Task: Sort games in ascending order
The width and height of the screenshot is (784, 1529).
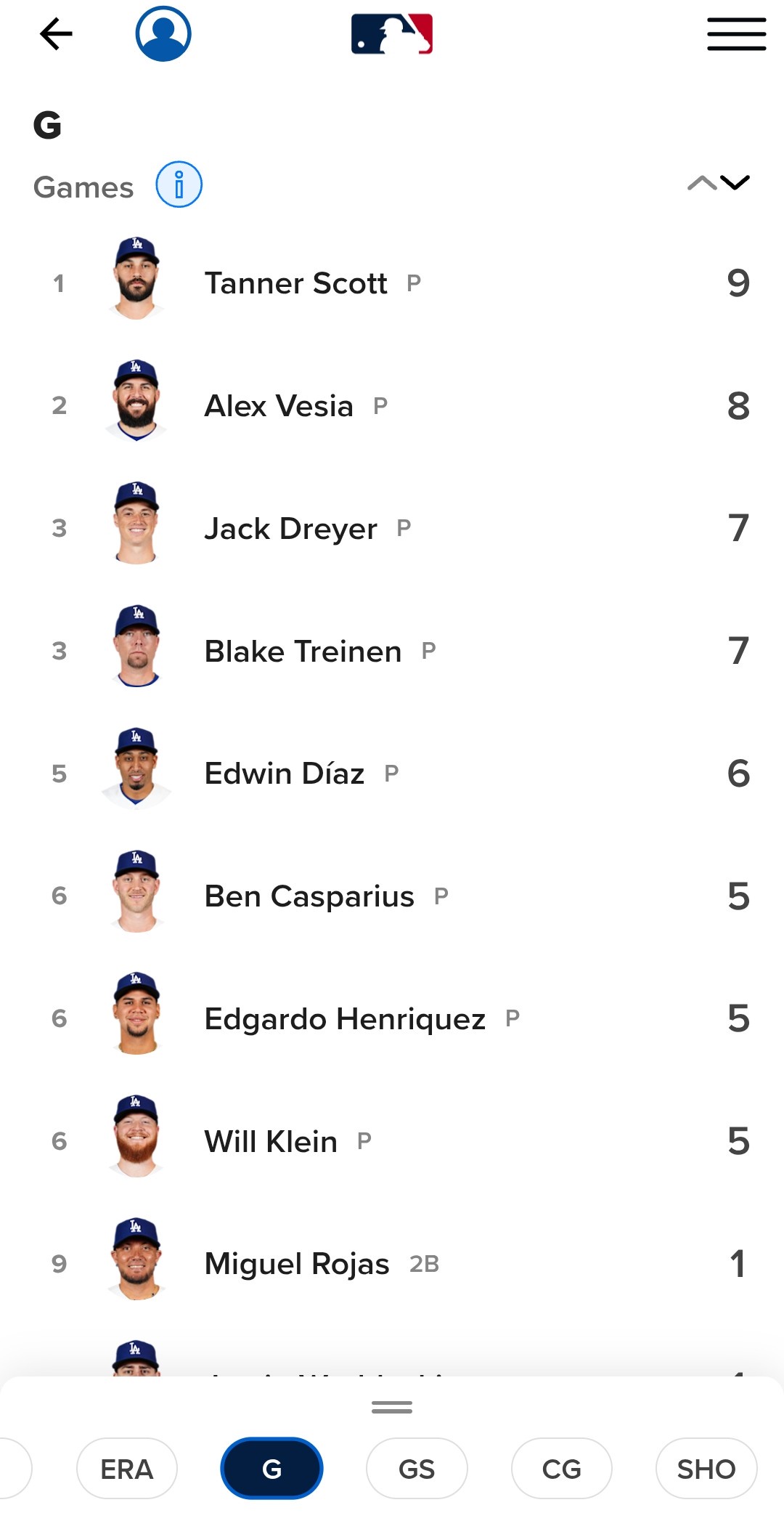Action: tap(701, 183)
